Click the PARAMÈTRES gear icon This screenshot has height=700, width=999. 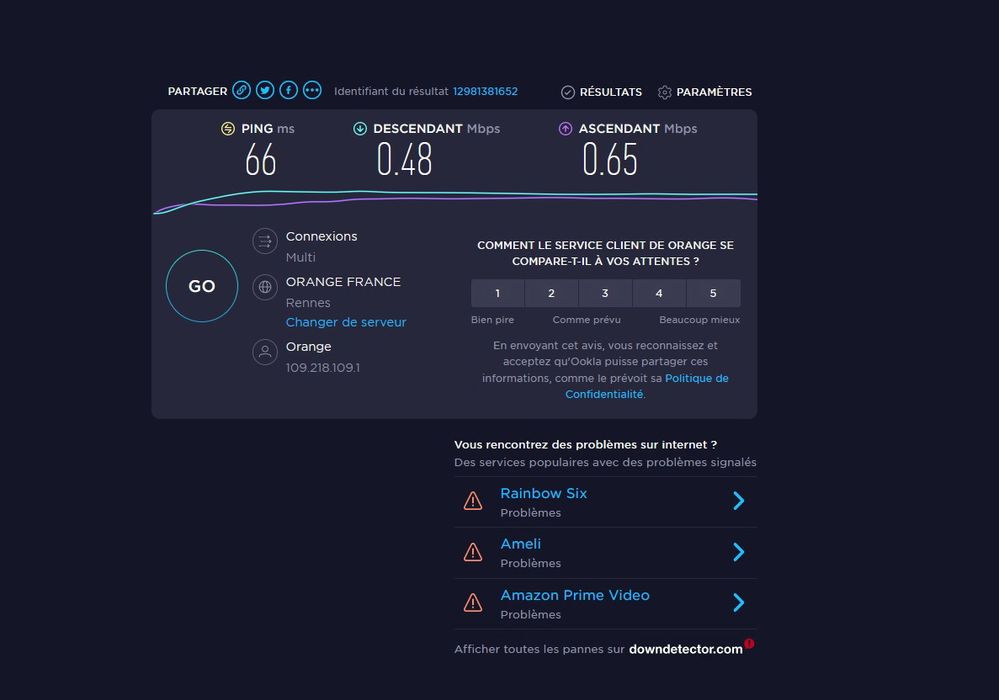(665, 92)
